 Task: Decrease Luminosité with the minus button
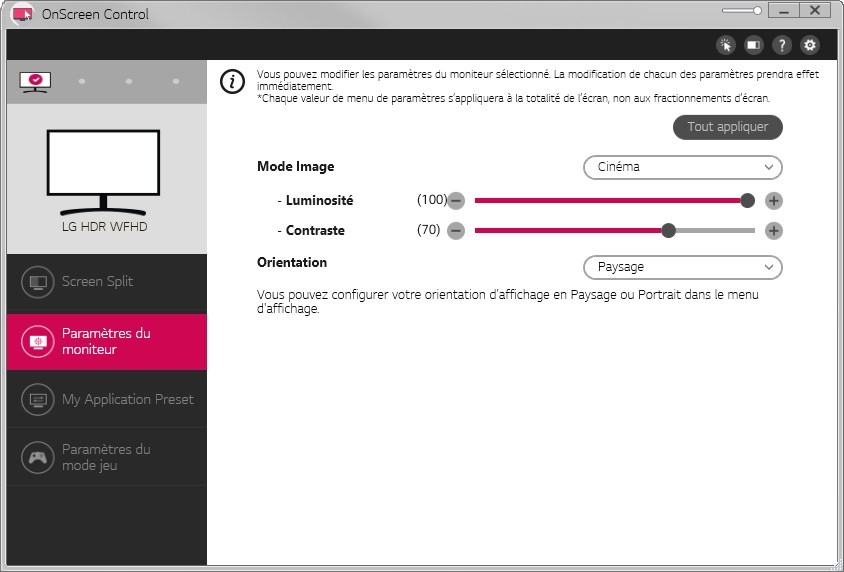pyautogui.click(x=456, y=200)
